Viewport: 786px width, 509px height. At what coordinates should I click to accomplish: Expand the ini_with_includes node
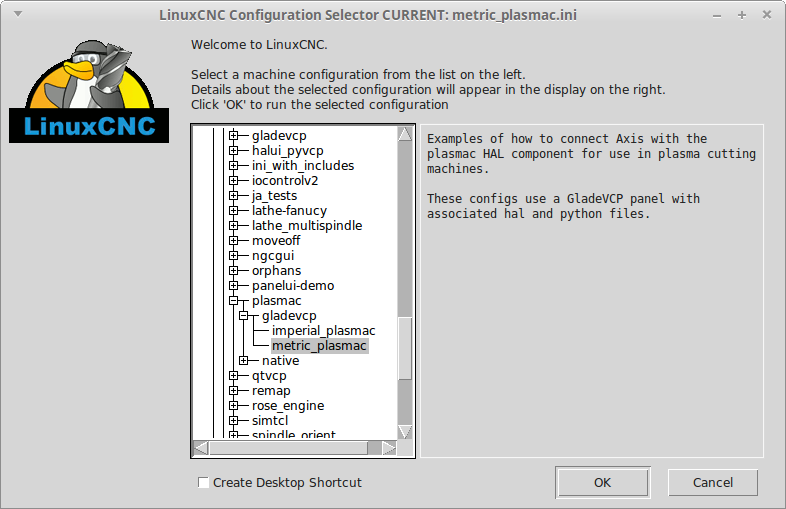234,165
